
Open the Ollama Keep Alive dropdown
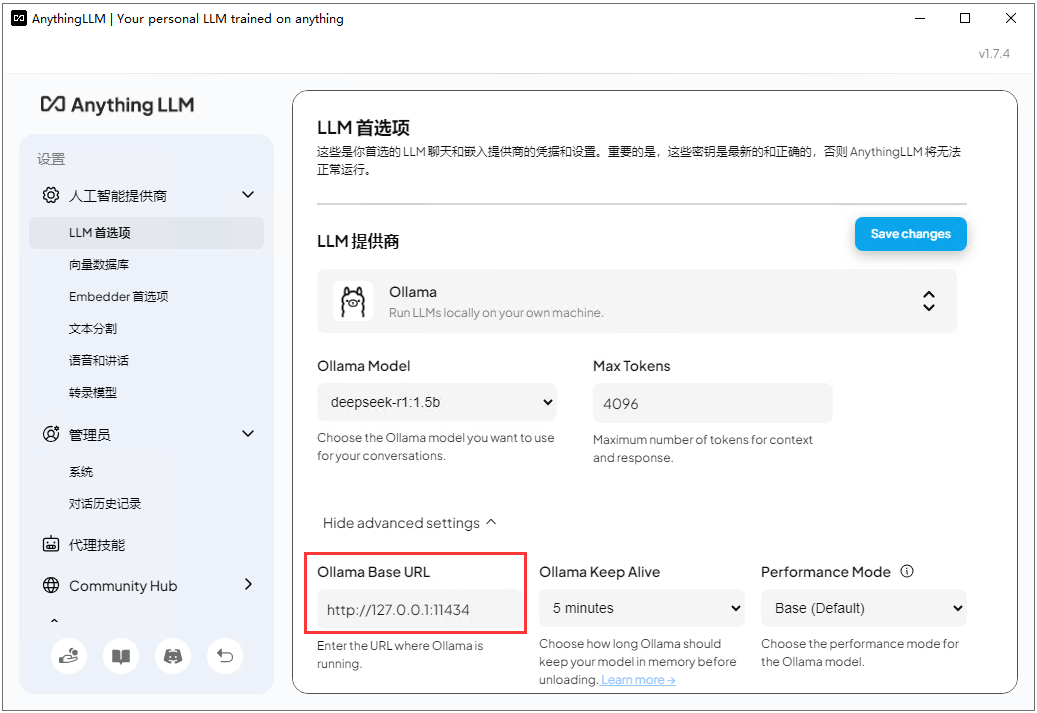click(641, 607)
